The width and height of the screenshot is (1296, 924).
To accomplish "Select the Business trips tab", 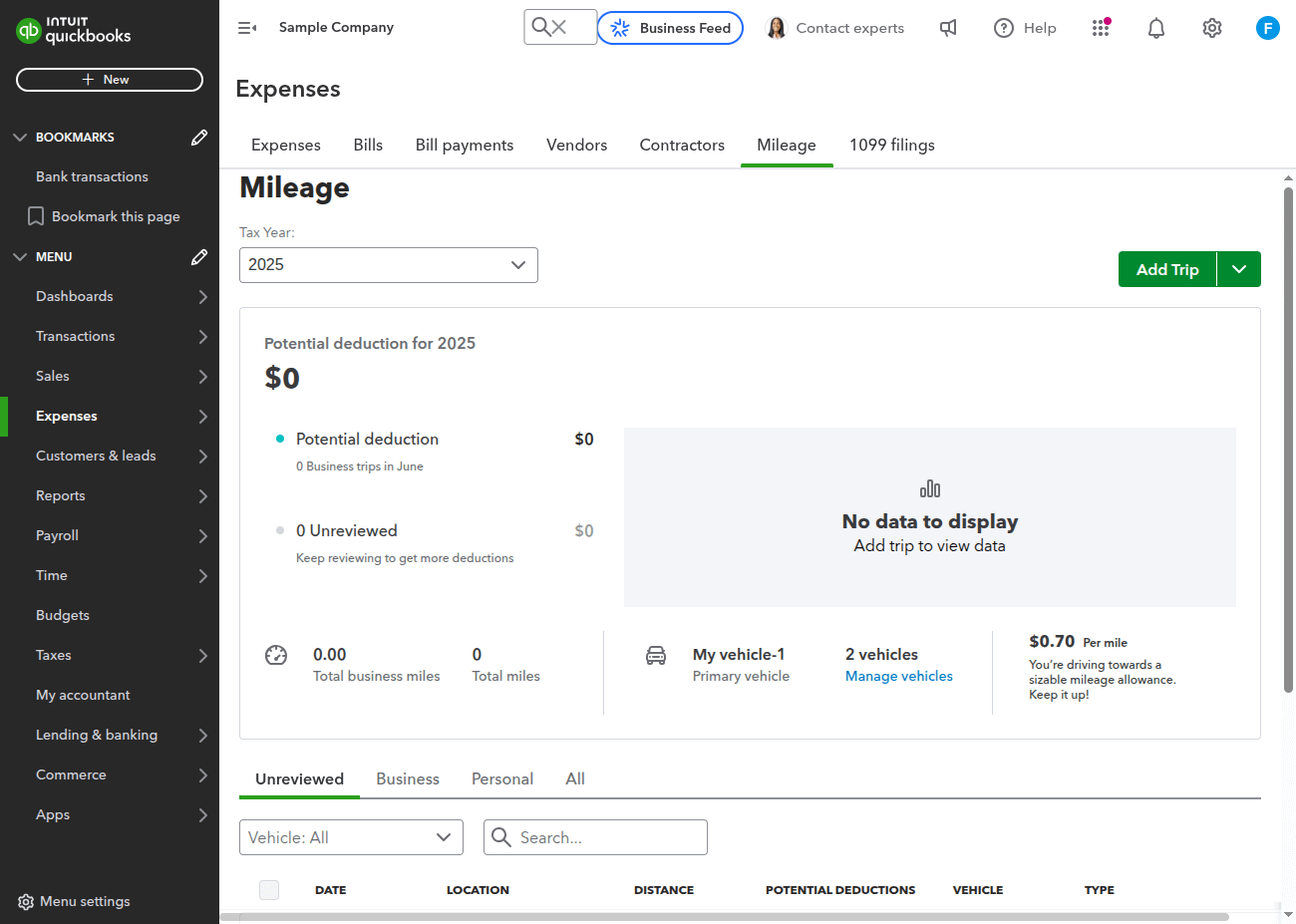I will click(x=408, y=779).
